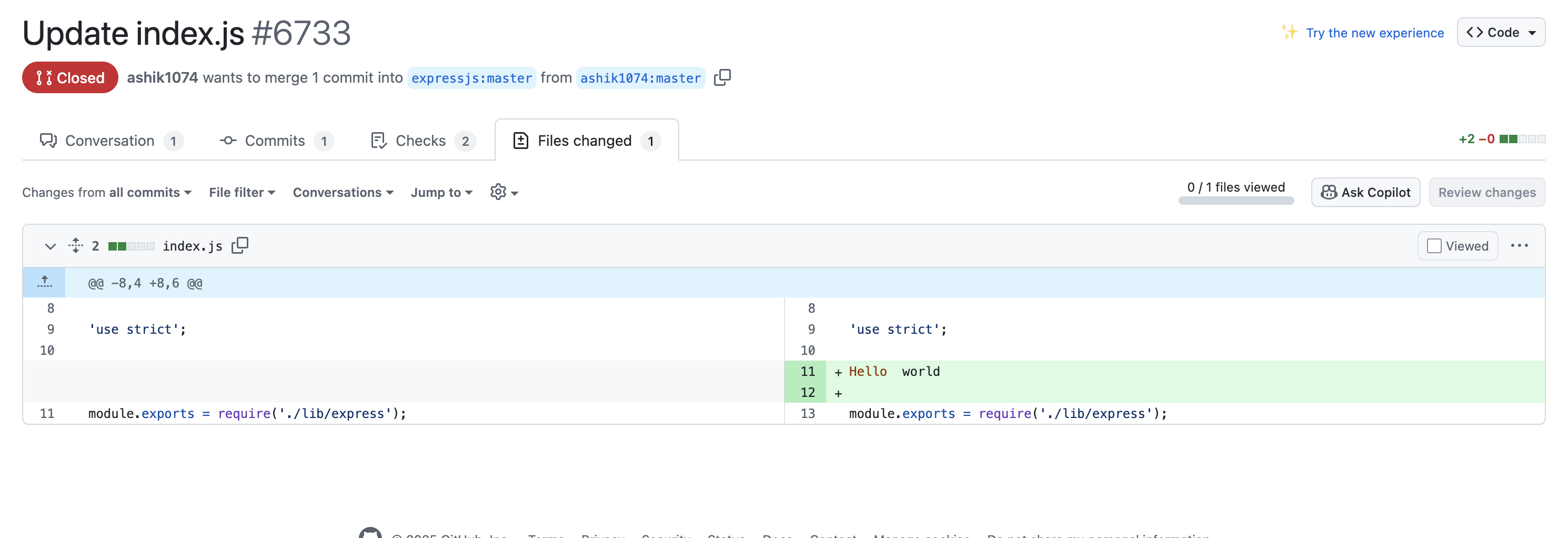Click Try the new experience link
Screen dimensions: 1568x538
pos(1374,33)
